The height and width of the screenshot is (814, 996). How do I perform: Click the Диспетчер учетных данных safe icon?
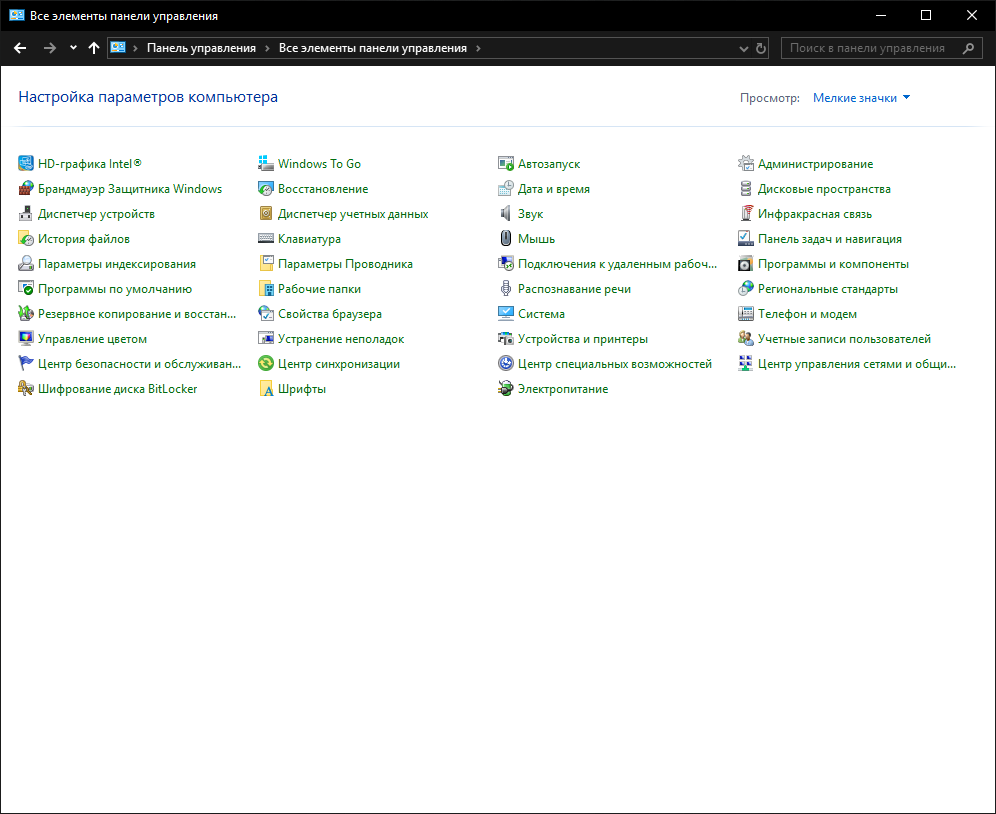(266, 214)
